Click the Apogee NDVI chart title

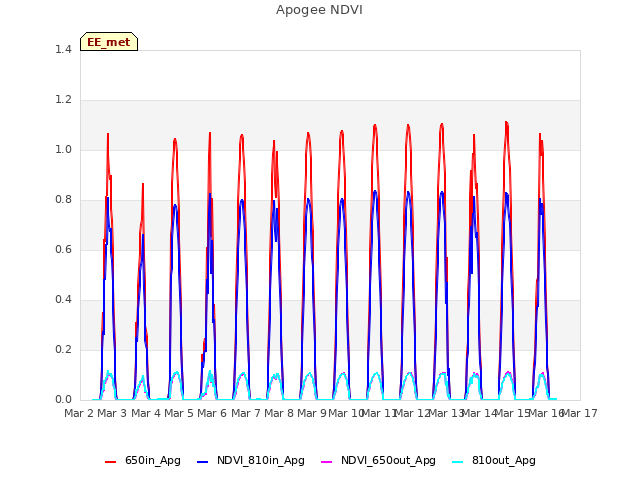tap(319, 10)
